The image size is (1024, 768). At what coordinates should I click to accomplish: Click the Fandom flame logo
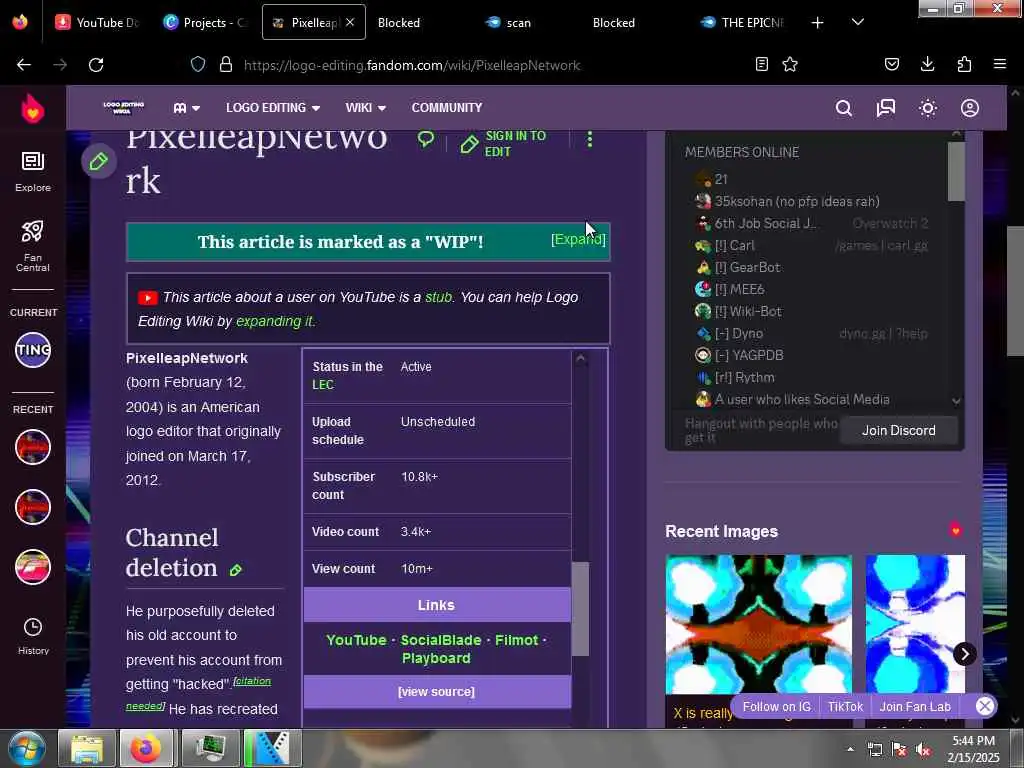tap(33, 108)
